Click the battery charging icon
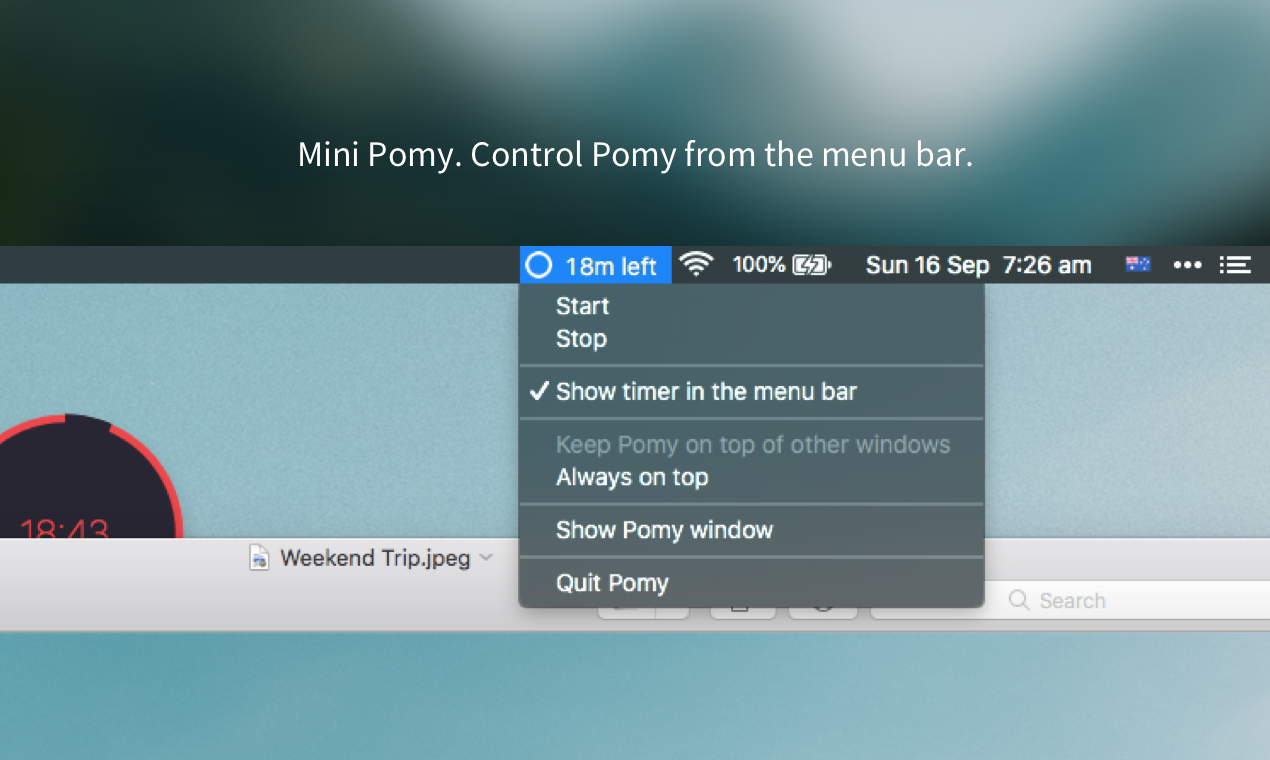The image size is (1270, 760). 812,265
